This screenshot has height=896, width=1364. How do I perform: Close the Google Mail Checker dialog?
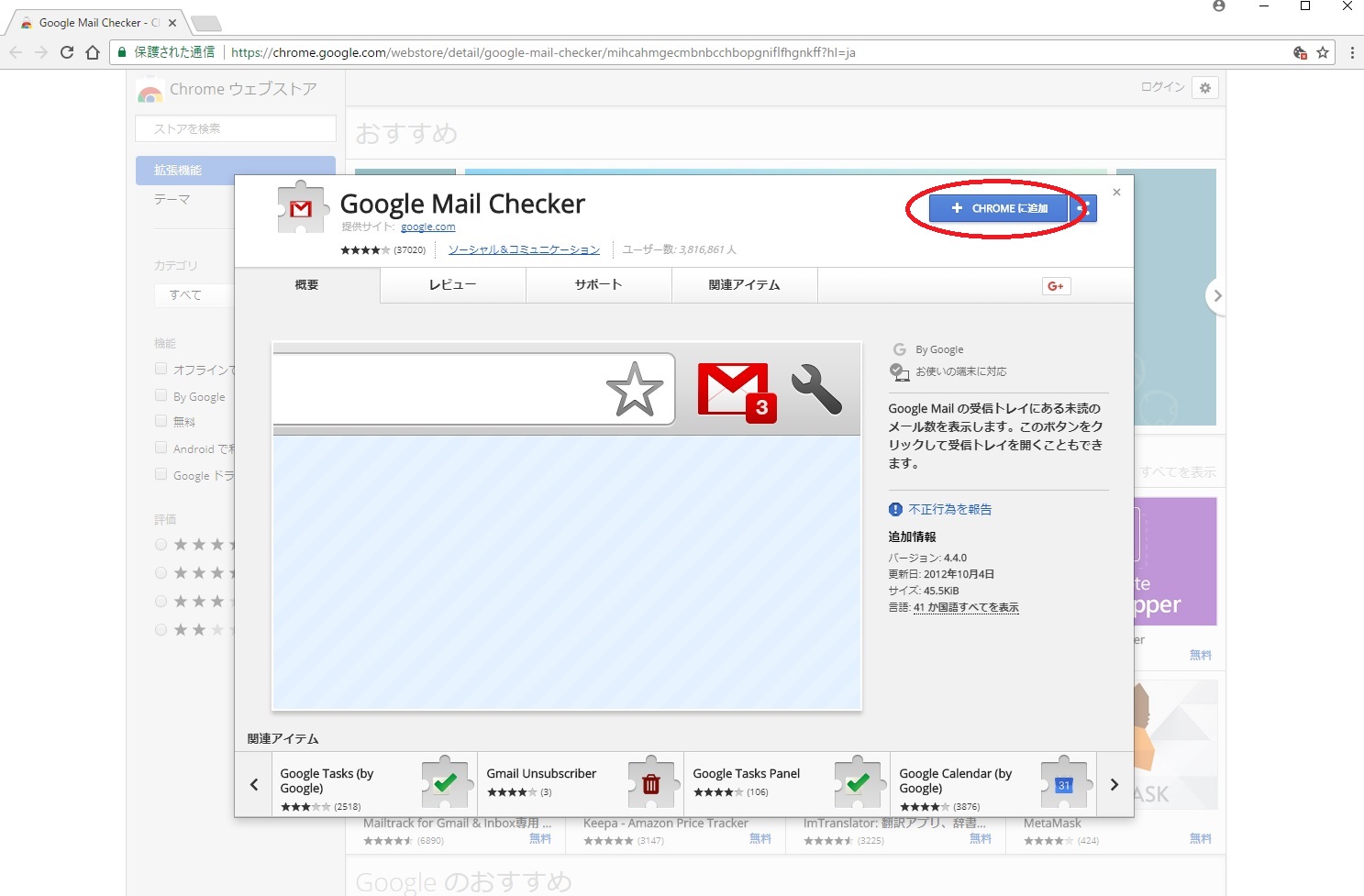[1116, 193]
